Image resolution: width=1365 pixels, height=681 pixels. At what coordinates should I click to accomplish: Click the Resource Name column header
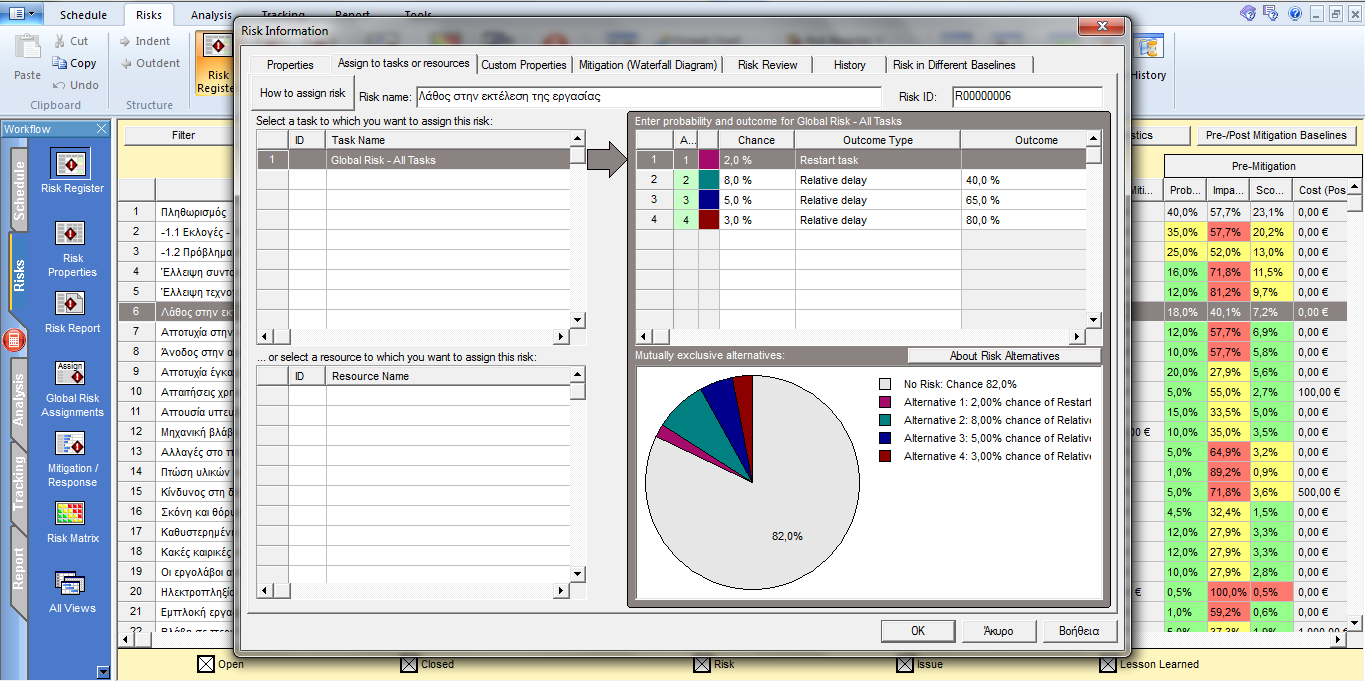(448, 376)
